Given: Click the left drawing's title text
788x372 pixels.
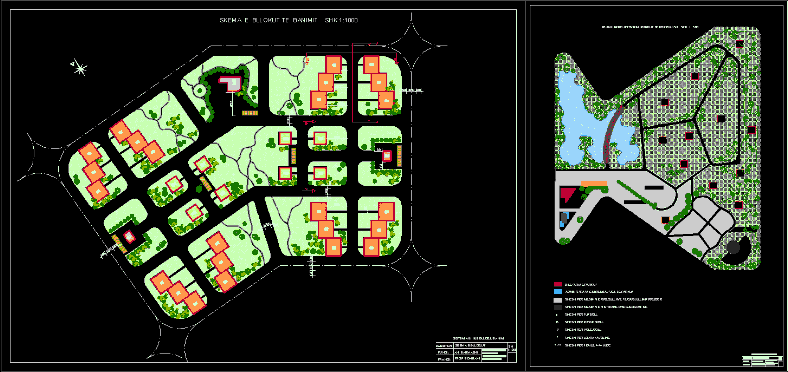Looking at the screenshot, I should (288, 20).
